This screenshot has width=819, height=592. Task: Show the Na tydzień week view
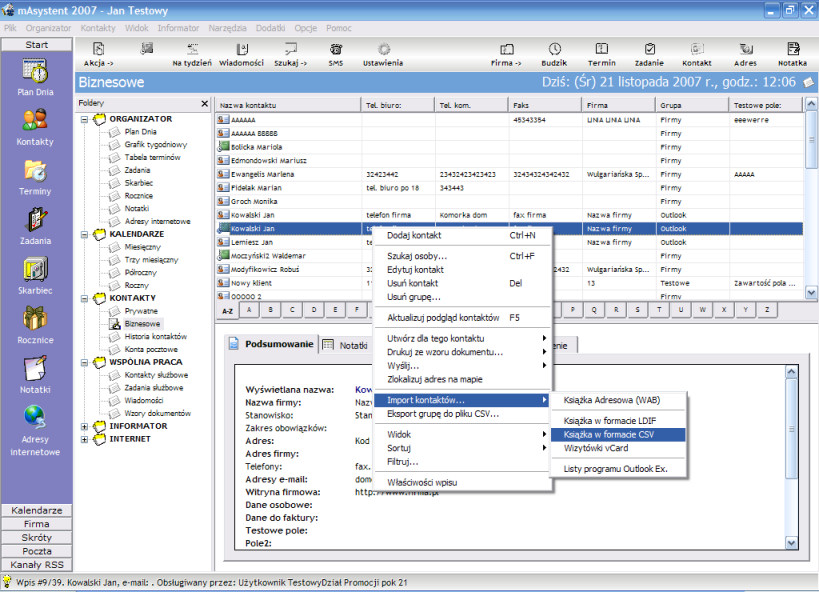[x=192, y=54]
